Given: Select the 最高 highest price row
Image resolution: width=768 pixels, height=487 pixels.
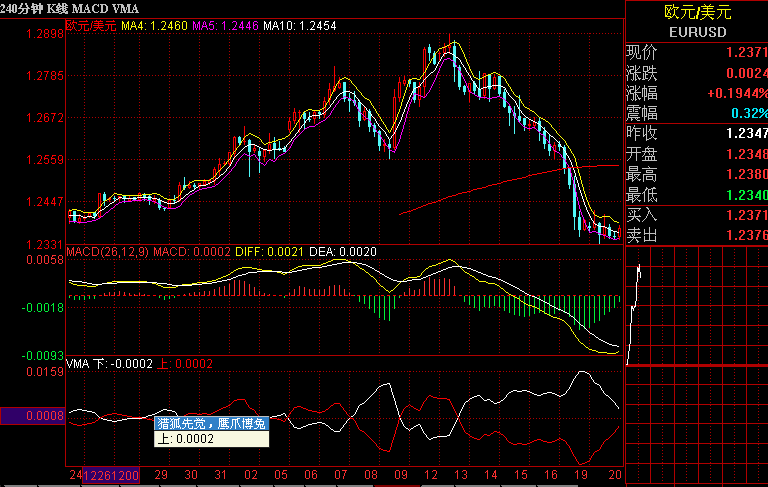Looking at the screenshot, I should [697, 174].
